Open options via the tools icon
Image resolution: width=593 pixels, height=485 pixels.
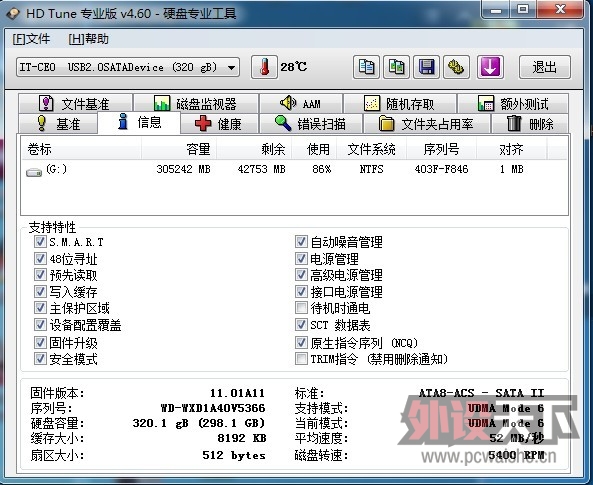pyautogui.click(x=456, y=67)
